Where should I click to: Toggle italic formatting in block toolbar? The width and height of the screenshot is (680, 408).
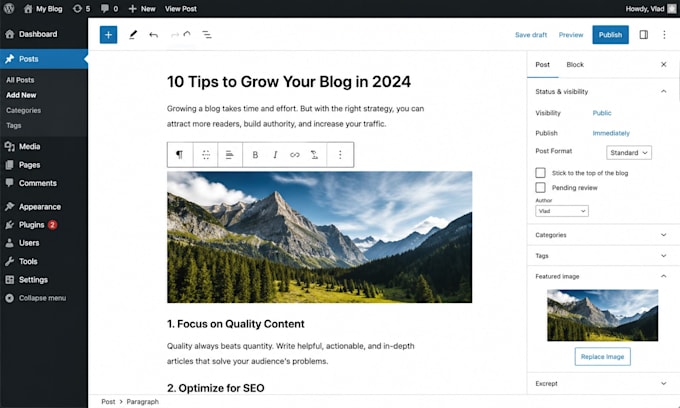pos(275,155)
